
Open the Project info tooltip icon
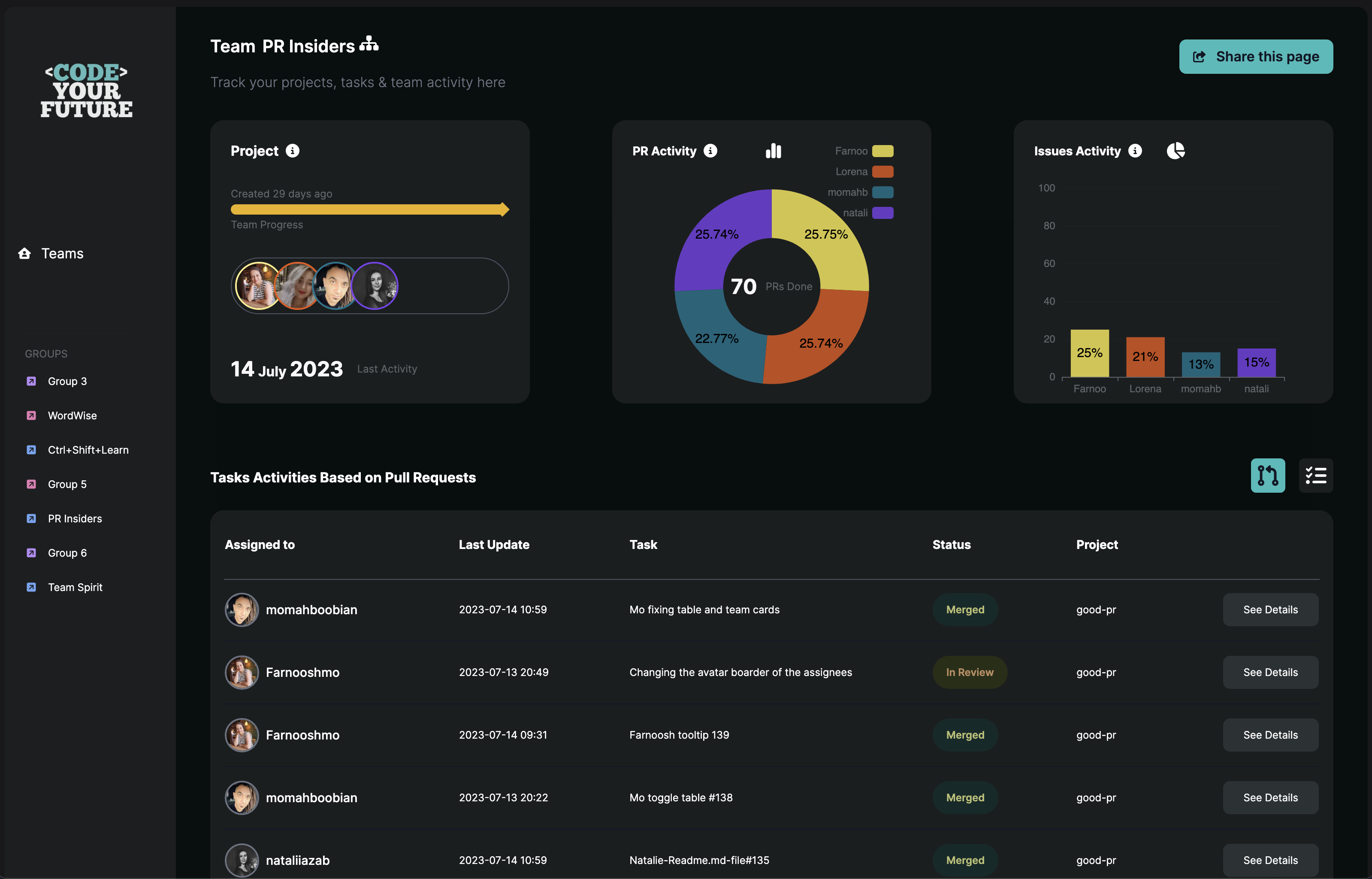tap(293, 151)
